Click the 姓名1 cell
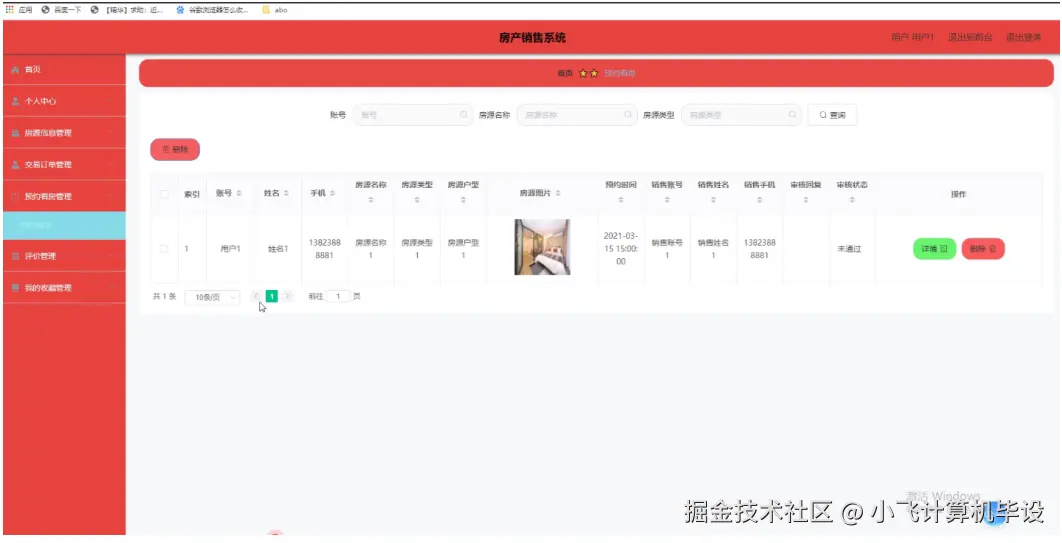Image resolution: width=1062 pixels, height=543 pixels. point(278,249)
